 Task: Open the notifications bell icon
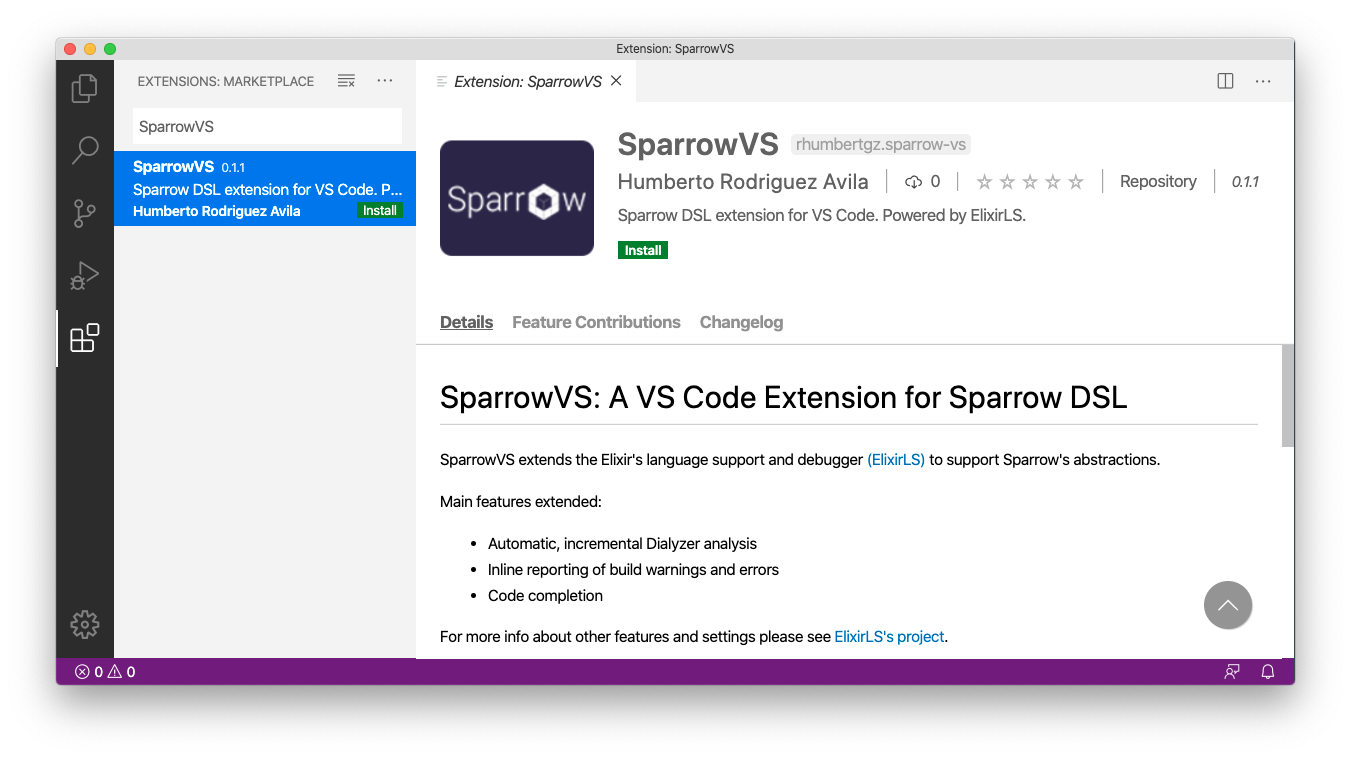click(1267, 672)
